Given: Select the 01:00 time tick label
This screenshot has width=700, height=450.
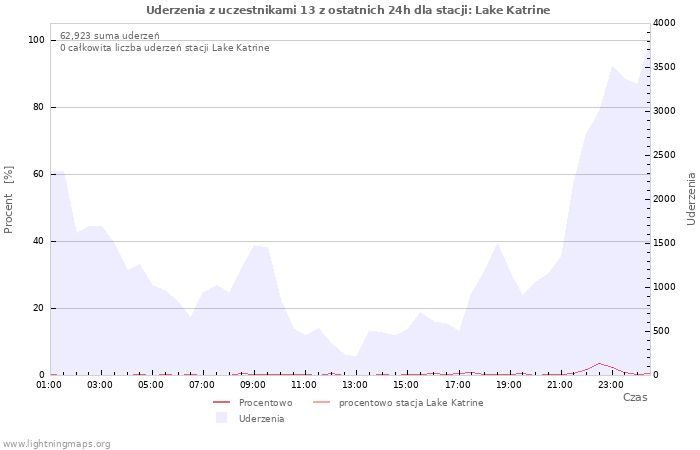Looking at the screenshot, I should (x=50, y=384).
